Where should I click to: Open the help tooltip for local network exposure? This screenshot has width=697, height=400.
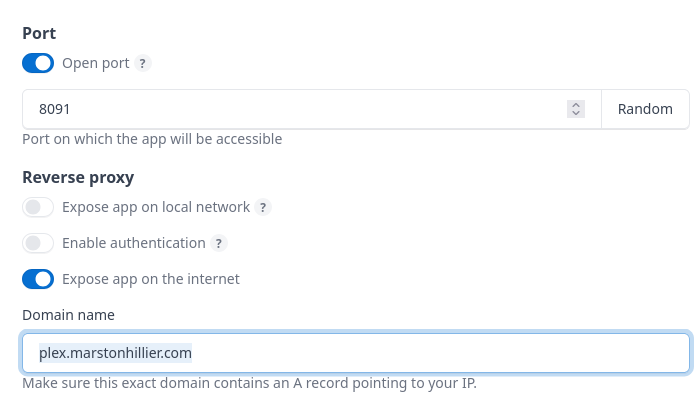263,207
